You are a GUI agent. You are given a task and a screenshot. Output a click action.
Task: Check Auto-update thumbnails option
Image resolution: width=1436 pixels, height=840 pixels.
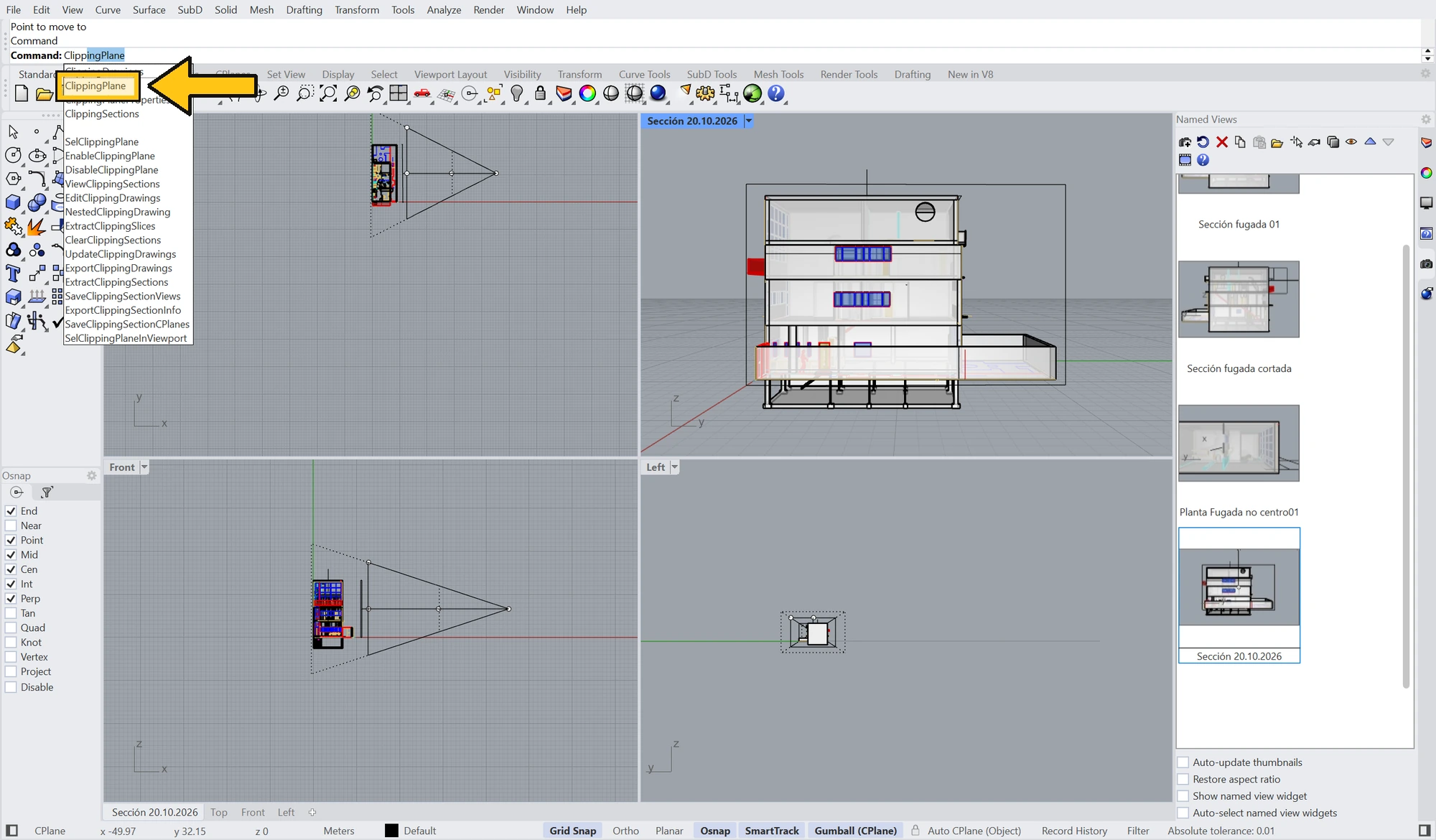tap(1183, 762)
